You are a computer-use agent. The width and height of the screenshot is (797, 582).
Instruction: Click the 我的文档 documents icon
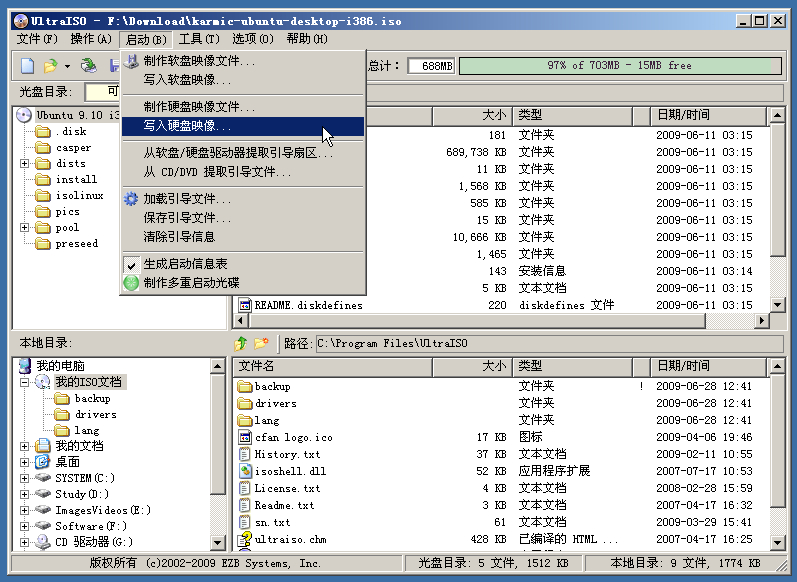click(43, 446)
